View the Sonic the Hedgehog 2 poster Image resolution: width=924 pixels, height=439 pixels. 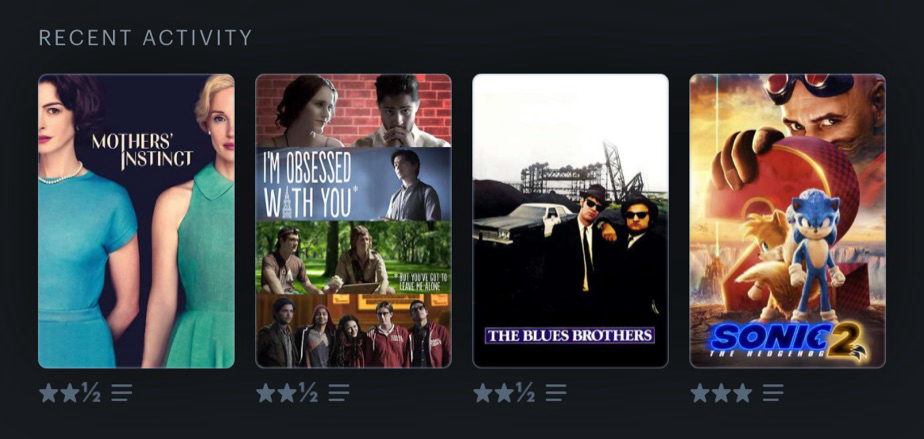tap(787, 221)
